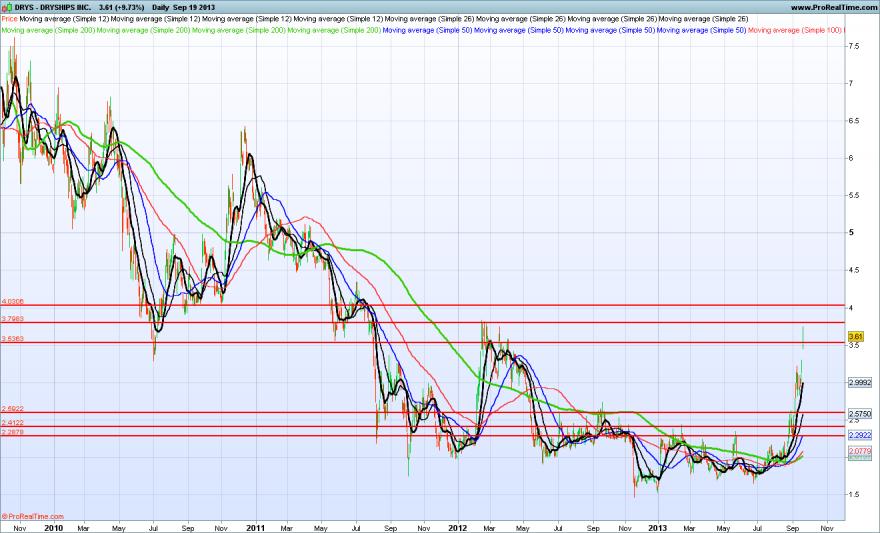Click the Price legend label
This screenshot has height=533, width=880.
pyautogui.click(x=10, y=19)
